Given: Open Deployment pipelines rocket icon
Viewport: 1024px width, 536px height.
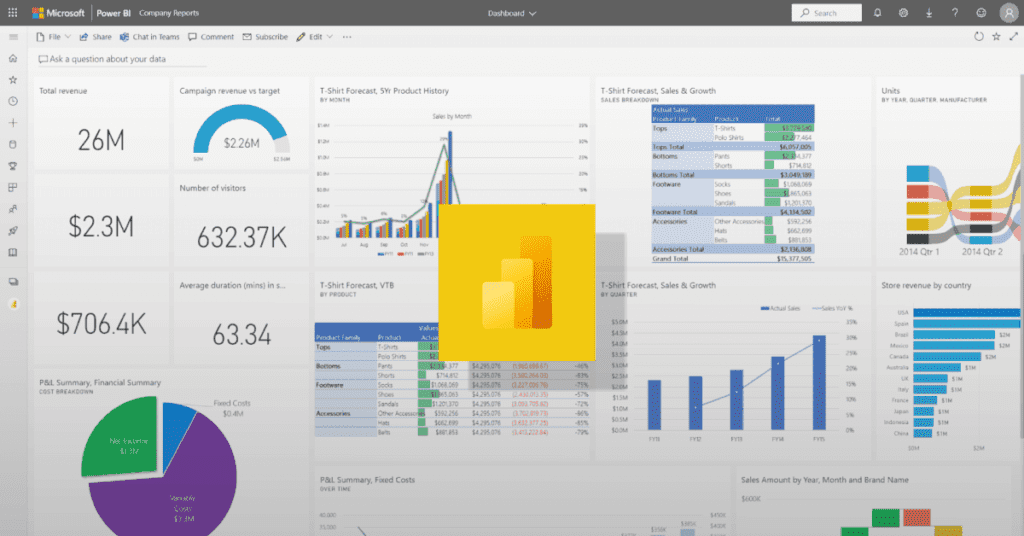Looking at the screenshot, I should (x=13, y=230).
